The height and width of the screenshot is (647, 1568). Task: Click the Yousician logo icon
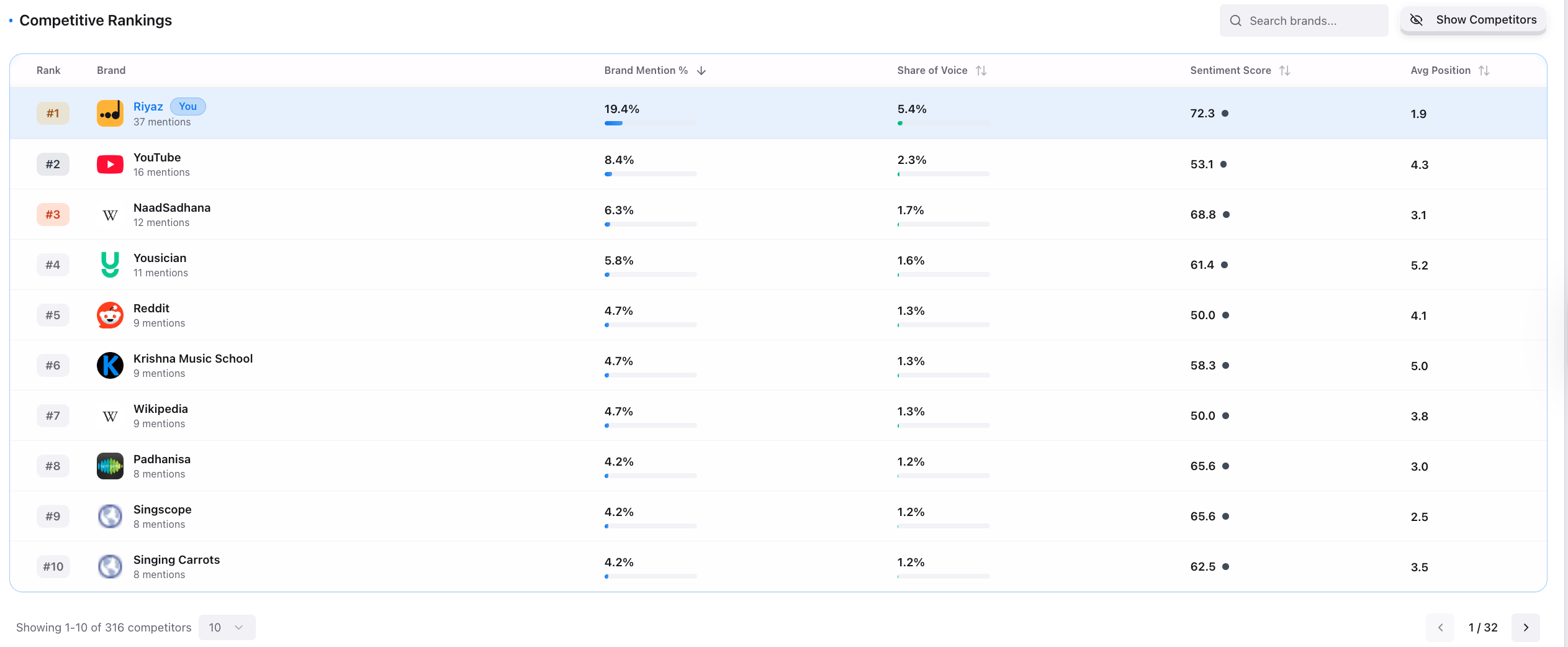click(x=110, y=265)
